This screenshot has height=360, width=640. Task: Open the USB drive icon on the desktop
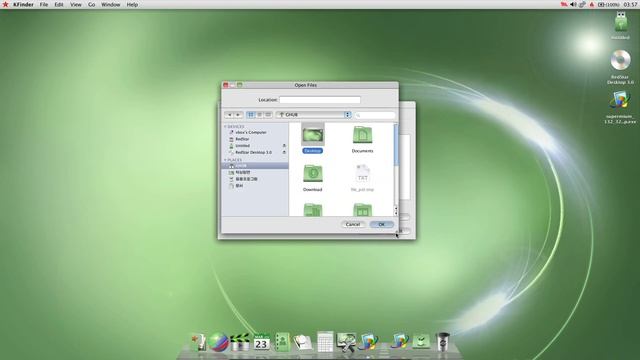620,22
